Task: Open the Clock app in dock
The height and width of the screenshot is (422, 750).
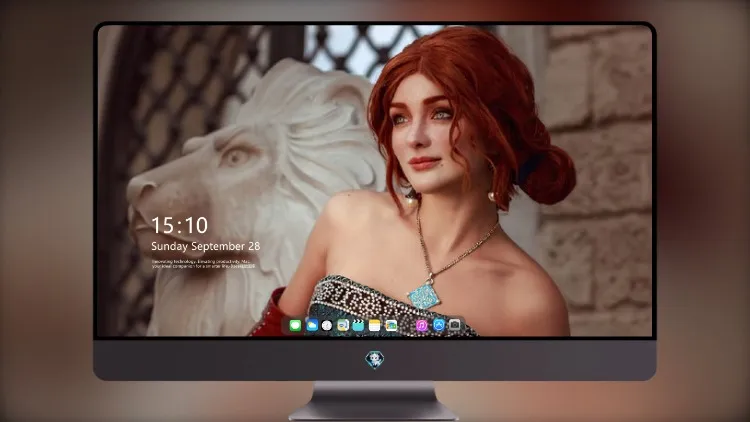Action: (x=327, y=326)
